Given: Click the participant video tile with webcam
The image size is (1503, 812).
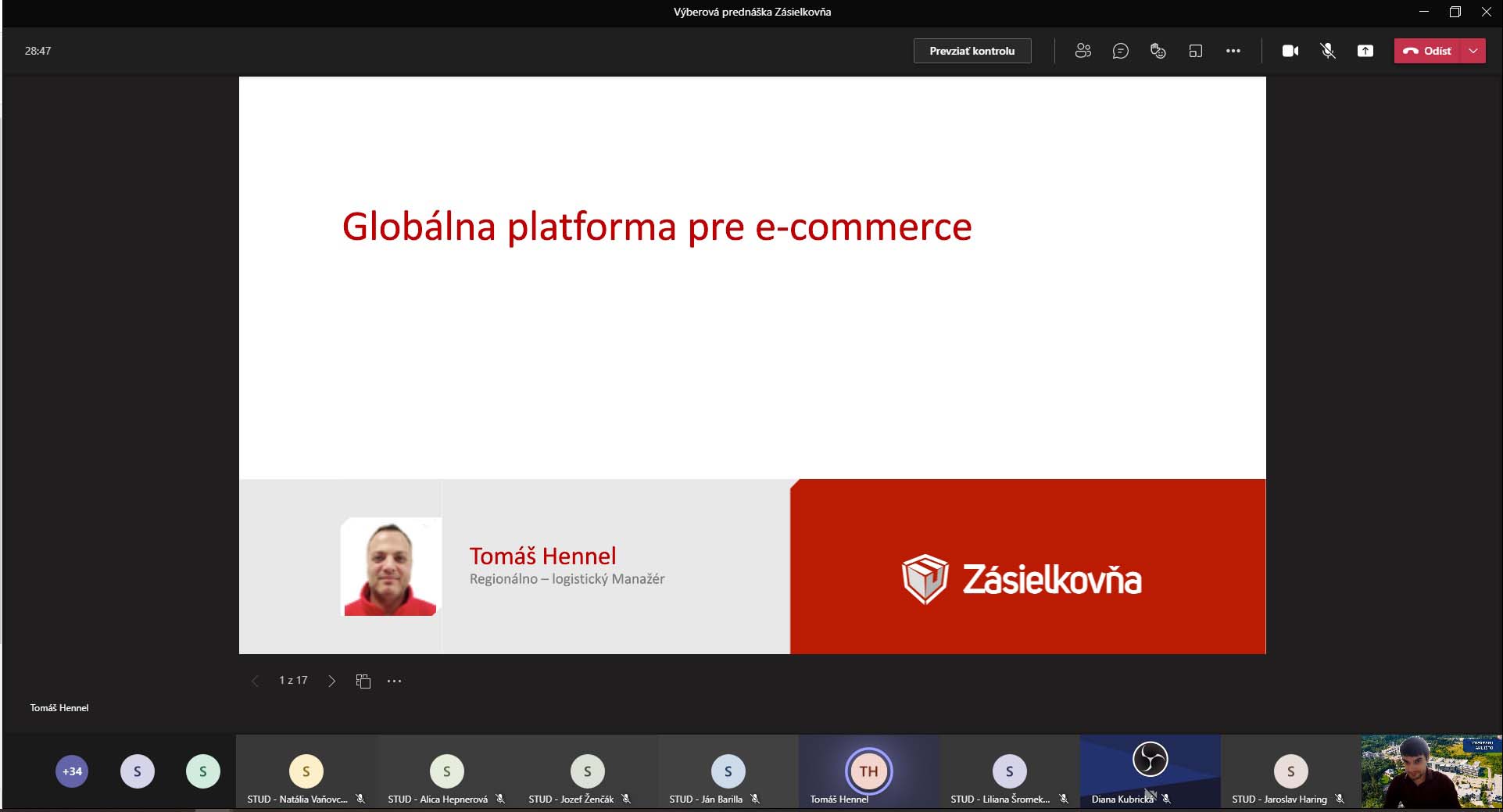Looking at the screenshot, I should tap(1432, 771).
